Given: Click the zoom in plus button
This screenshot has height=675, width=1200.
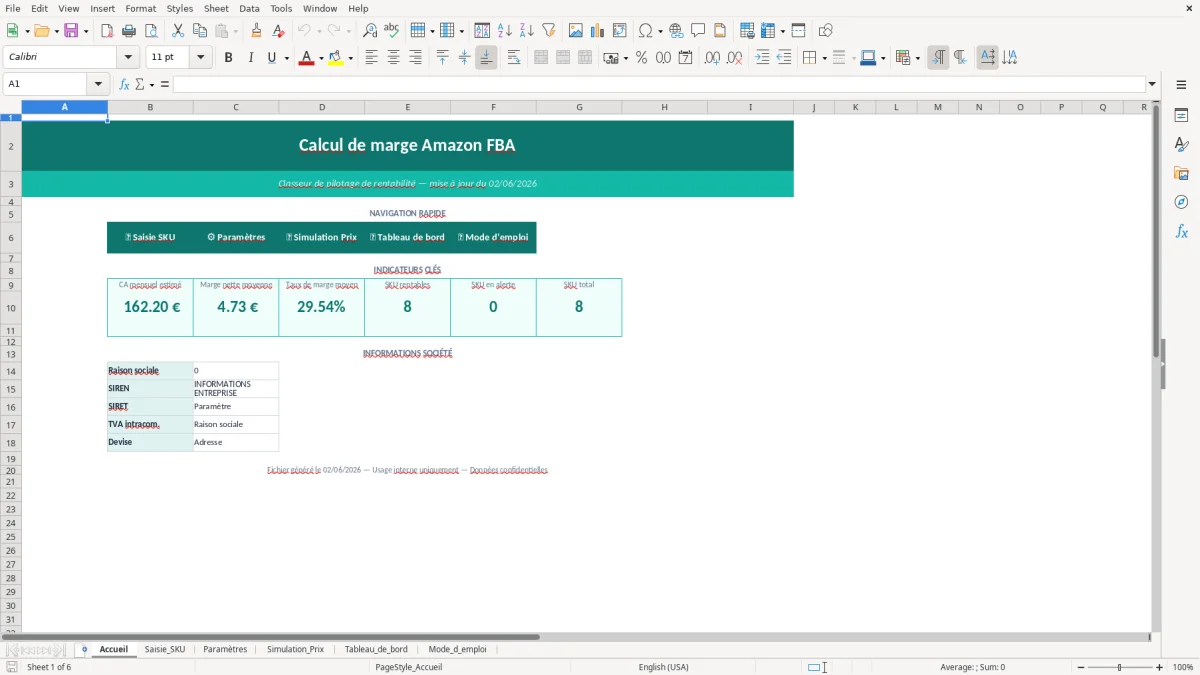Looking at the screenshot, I should coord(1160,667).
